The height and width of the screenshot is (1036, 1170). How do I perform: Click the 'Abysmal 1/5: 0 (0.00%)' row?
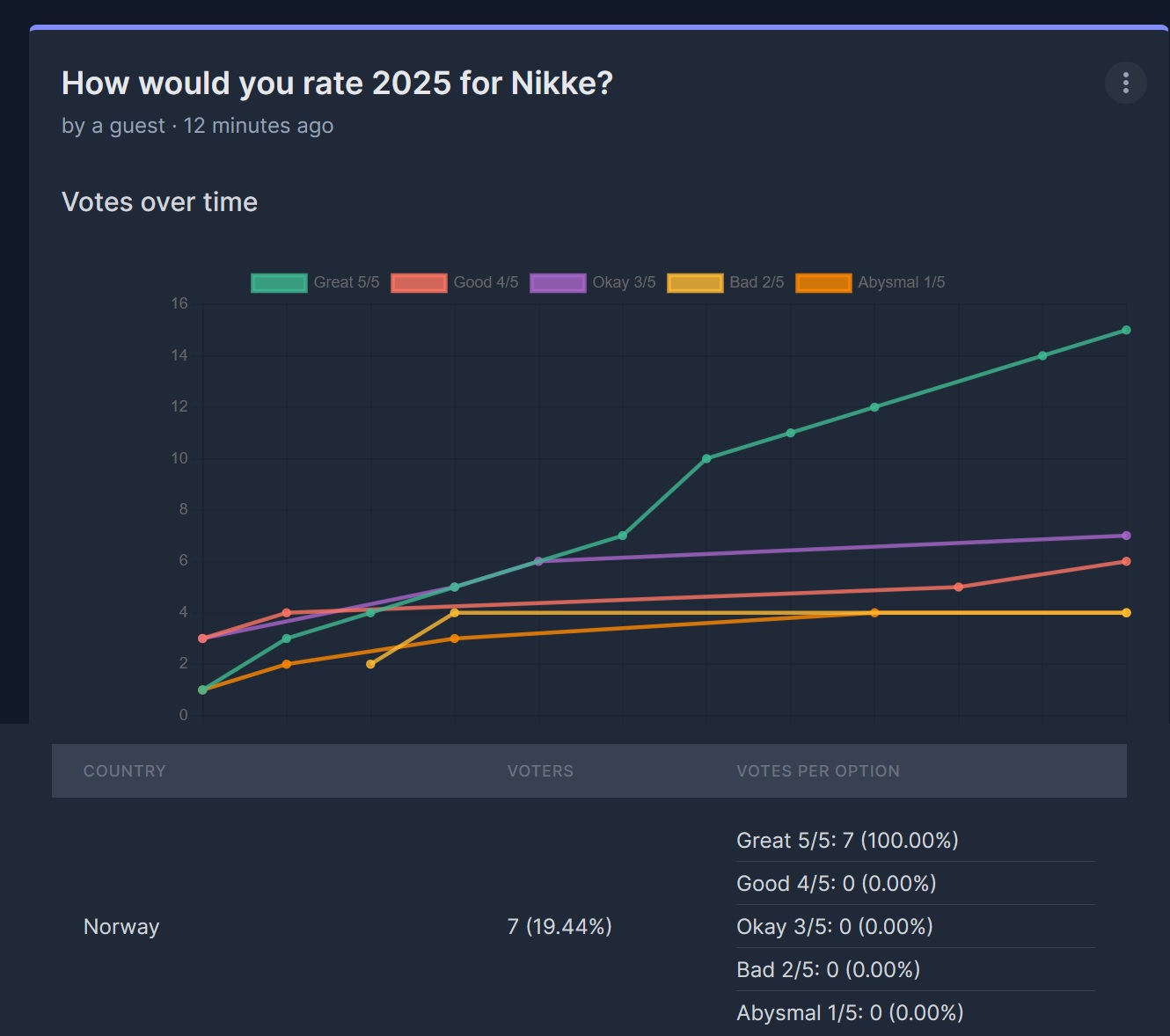[x=916, y=1012]
